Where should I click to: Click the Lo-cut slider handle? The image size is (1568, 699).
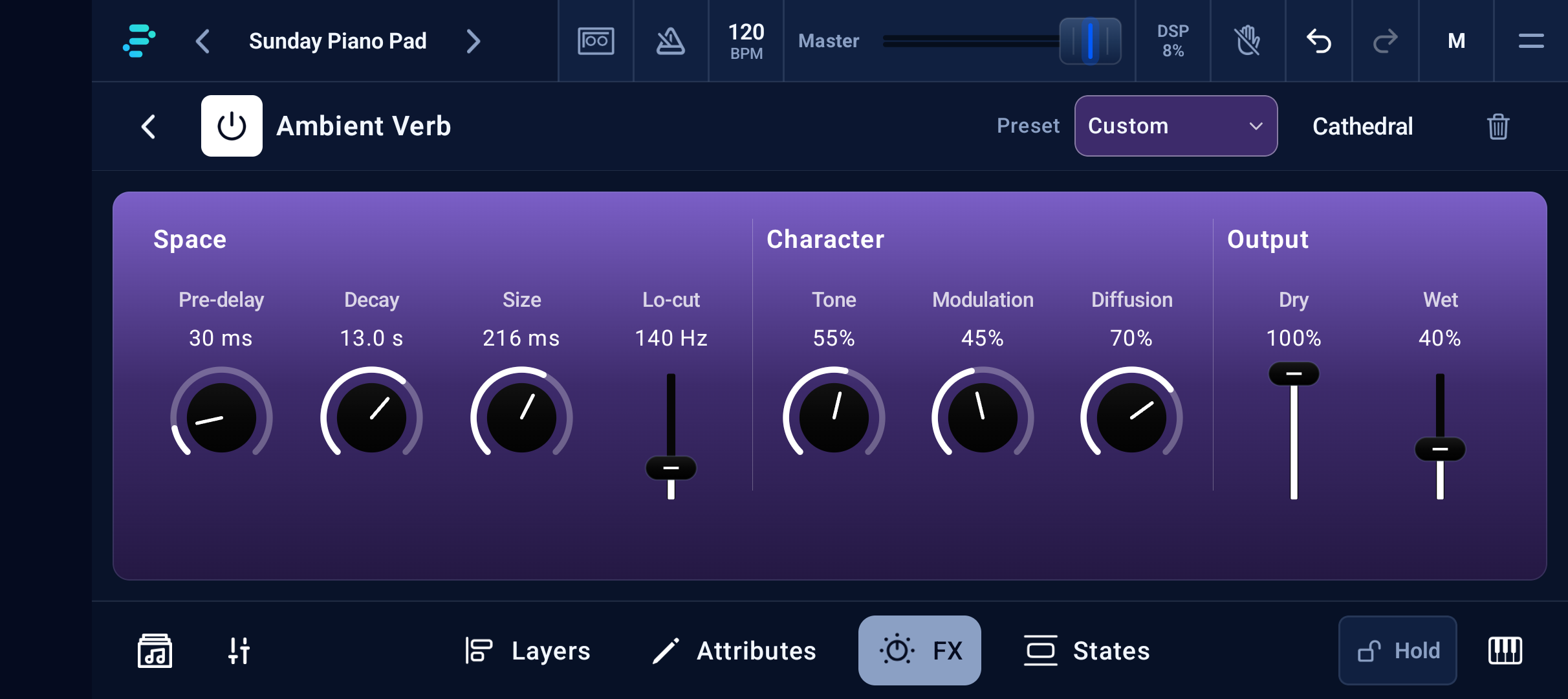point(671,468)
